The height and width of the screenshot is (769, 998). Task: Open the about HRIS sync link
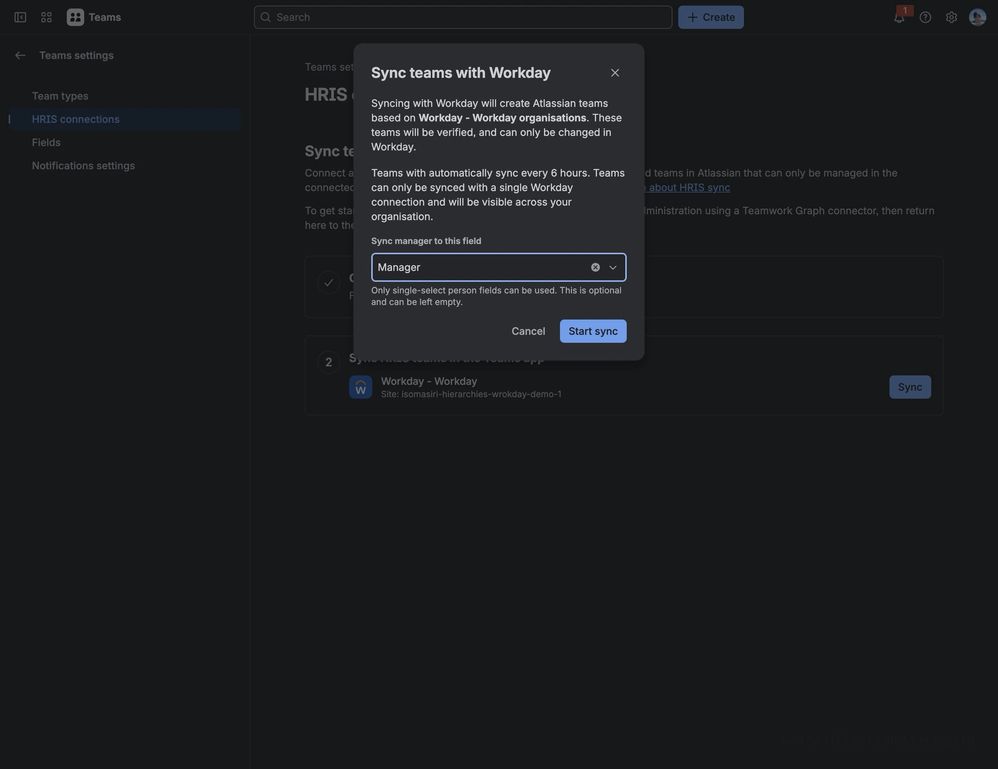point(689,187)
